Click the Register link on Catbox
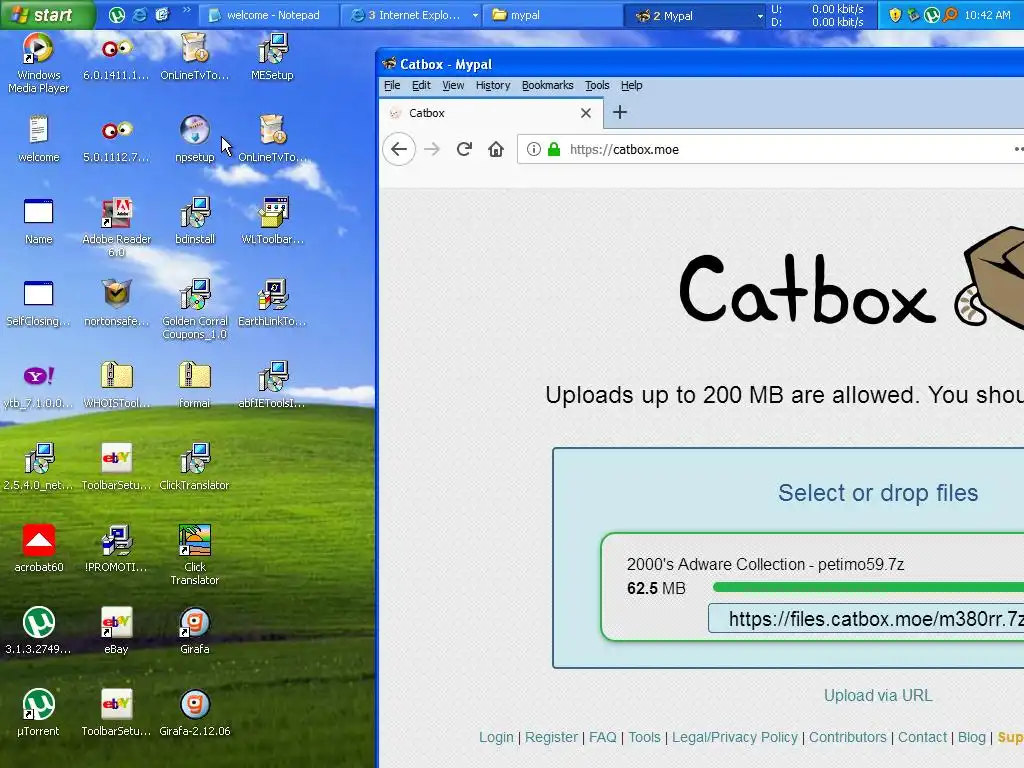The image size is (1024, 768). click(x=551, y=737)
